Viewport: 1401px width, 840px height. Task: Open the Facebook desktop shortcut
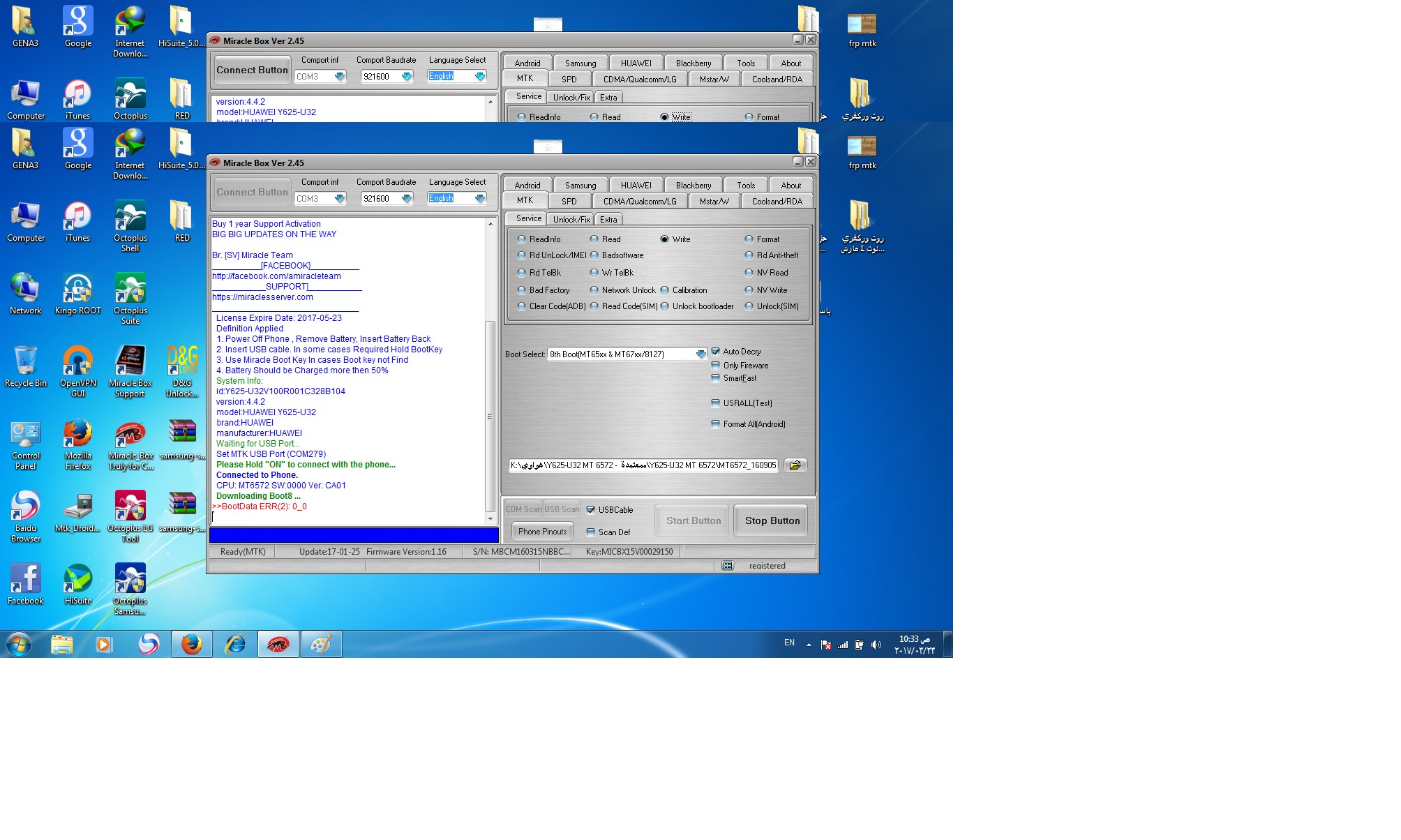pyautogui.click(x=26, y=584)
